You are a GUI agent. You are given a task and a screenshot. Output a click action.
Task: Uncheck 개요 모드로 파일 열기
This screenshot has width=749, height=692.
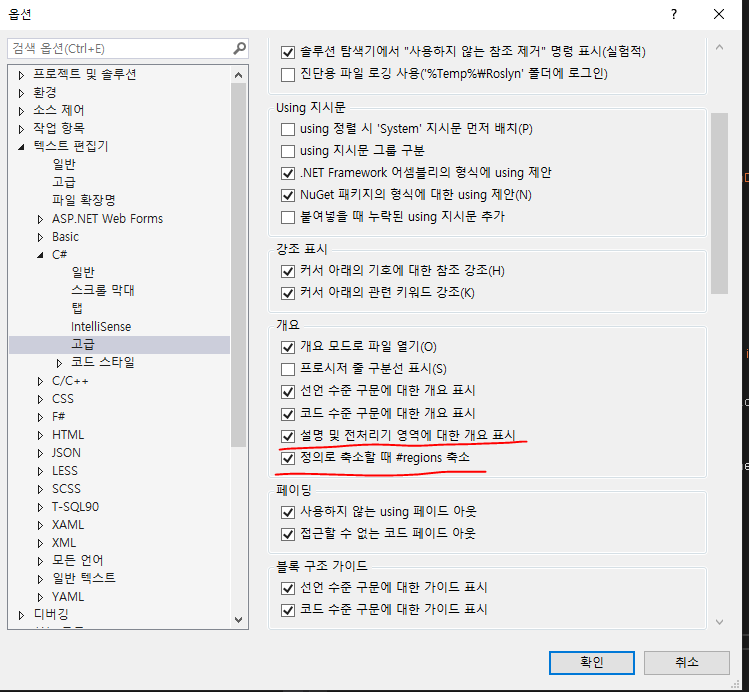pos(288,347)
